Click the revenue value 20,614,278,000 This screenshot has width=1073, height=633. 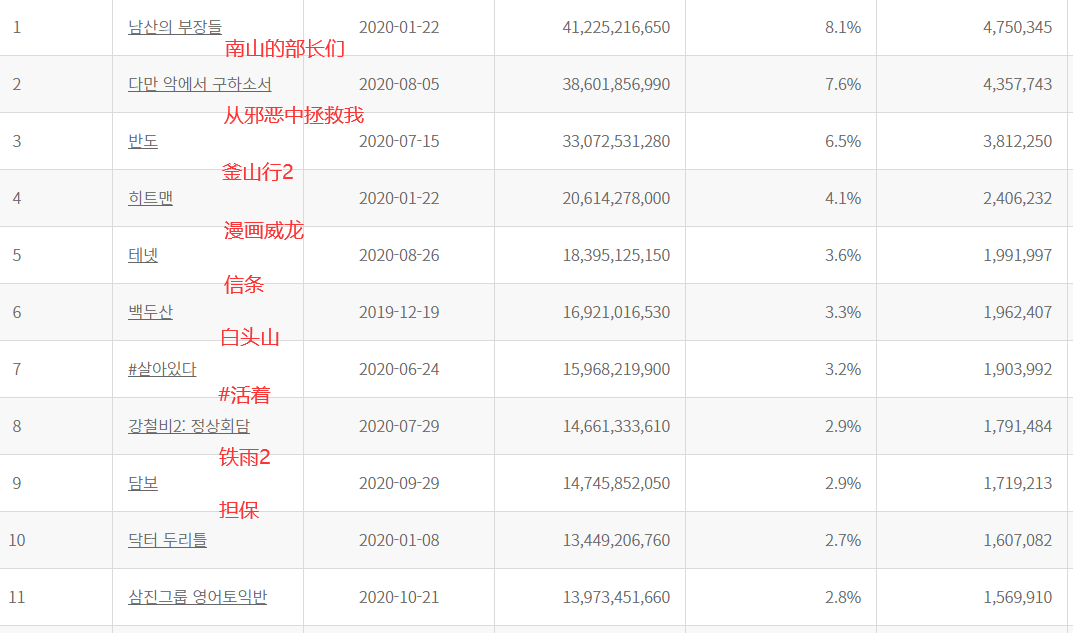click(616, 198)
